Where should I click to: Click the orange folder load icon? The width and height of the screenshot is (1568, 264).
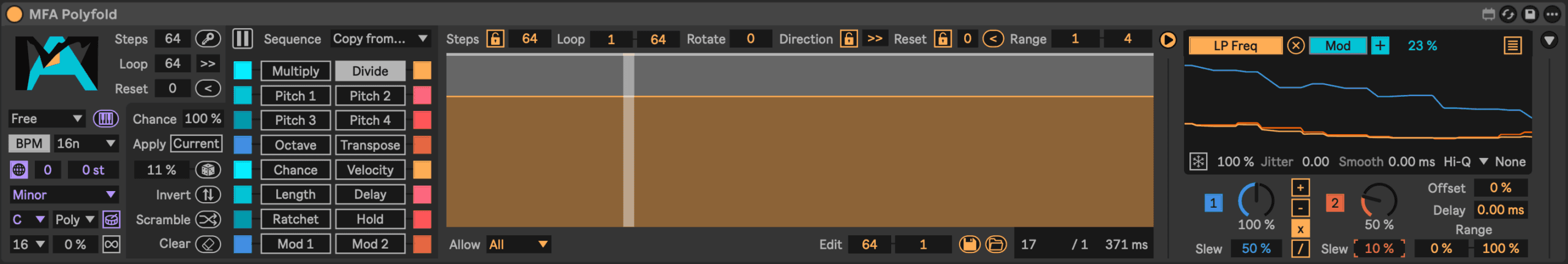[996, 244]
